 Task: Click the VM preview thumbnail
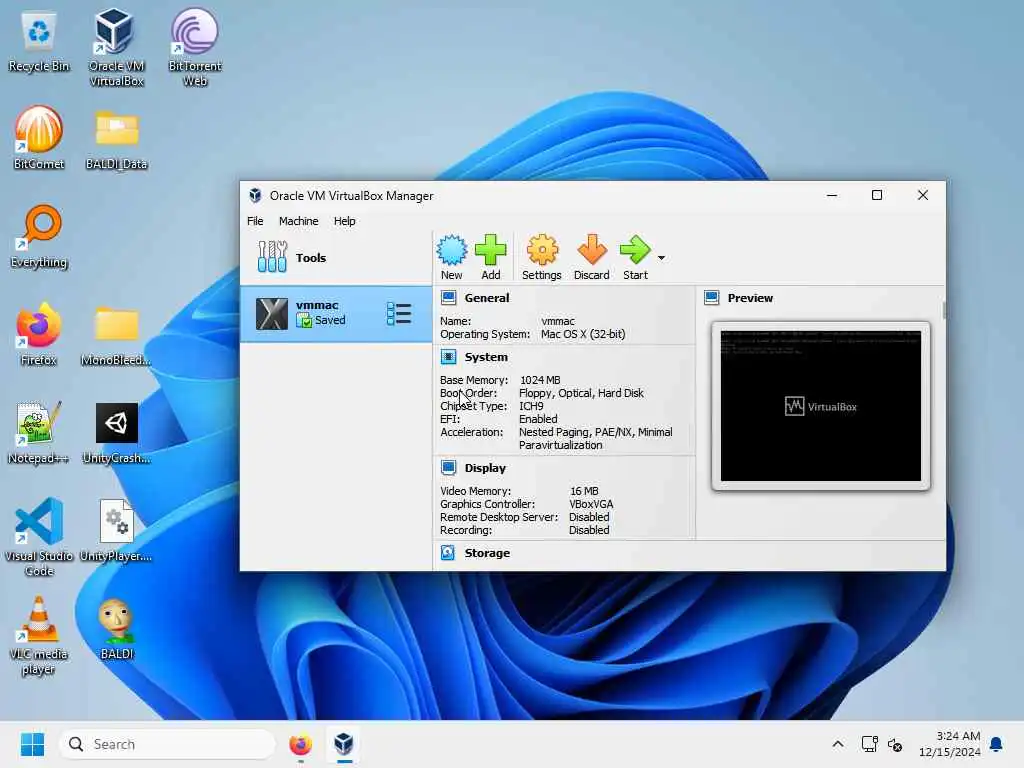point(821,406)
